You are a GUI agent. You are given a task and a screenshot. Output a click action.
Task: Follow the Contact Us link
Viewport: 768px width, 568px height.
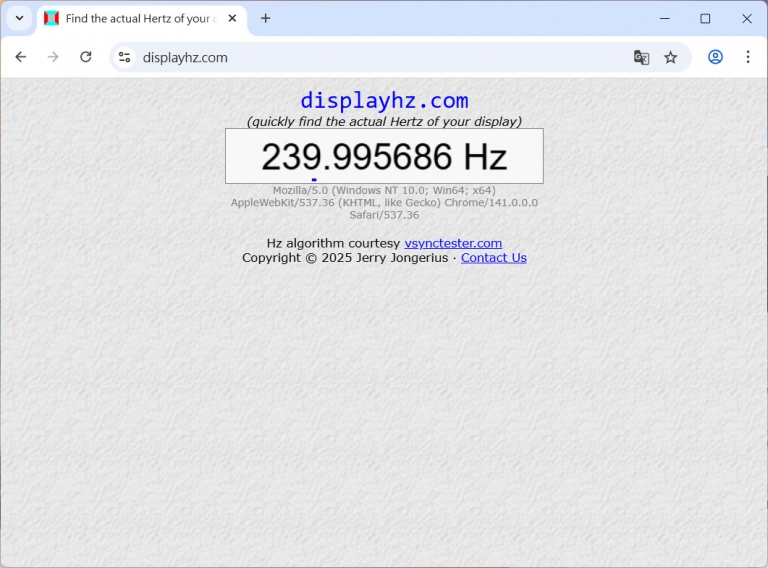coord(493,258)
